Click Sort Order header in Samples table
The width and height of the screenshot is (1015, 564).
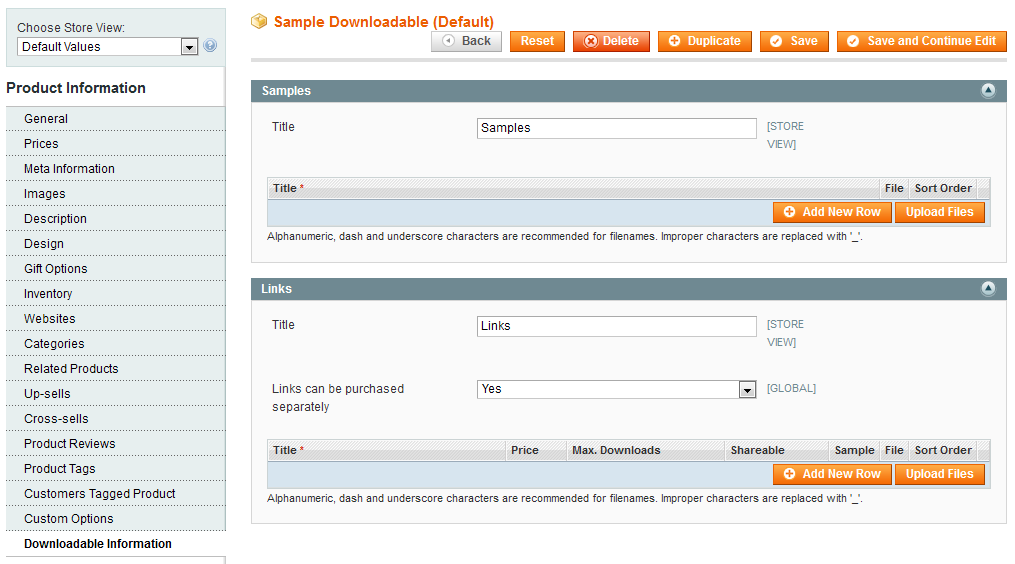point(942,188)
